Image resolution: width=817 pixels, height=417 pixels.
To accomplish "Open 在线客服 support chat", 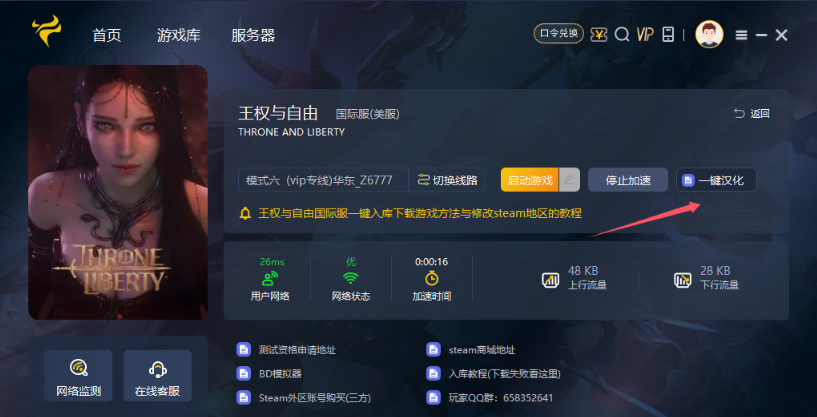I will pos(157,375).
